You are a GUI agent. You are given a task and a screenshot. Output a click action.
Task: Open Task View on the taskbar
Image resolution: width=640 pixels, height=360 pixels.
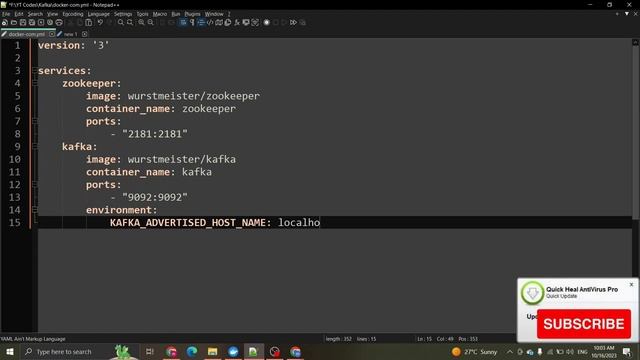149,351
